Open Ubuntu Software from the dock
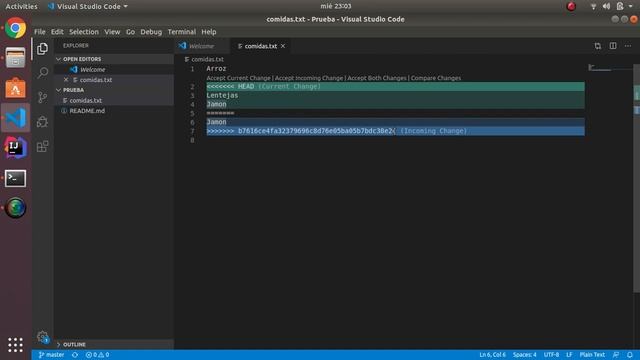The height and width of the screenshot is (360, 640). (16, 88)
